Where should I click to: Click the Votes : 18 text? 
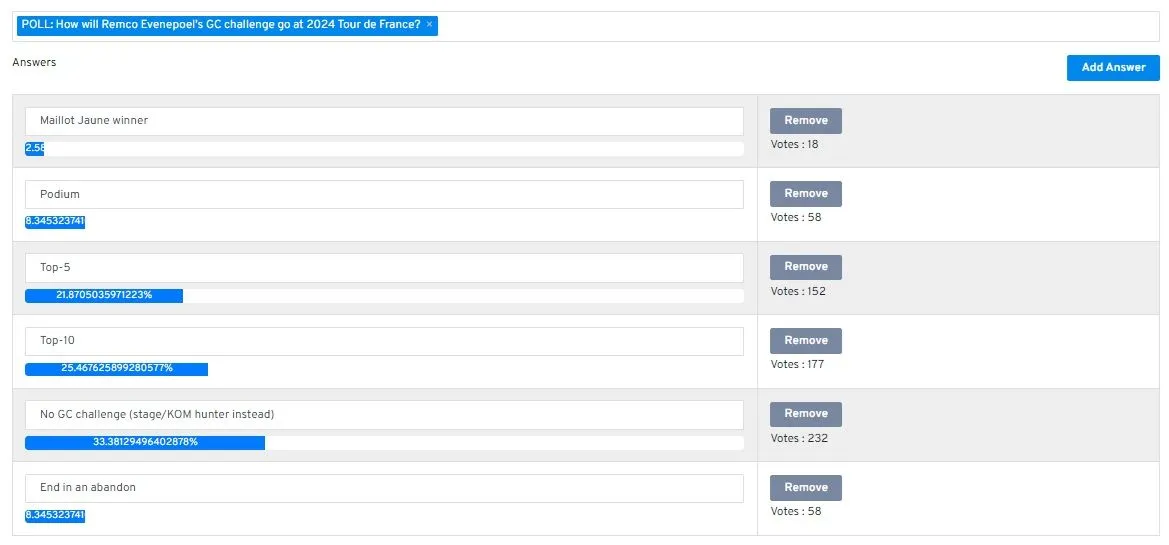[x=794, y=145]
